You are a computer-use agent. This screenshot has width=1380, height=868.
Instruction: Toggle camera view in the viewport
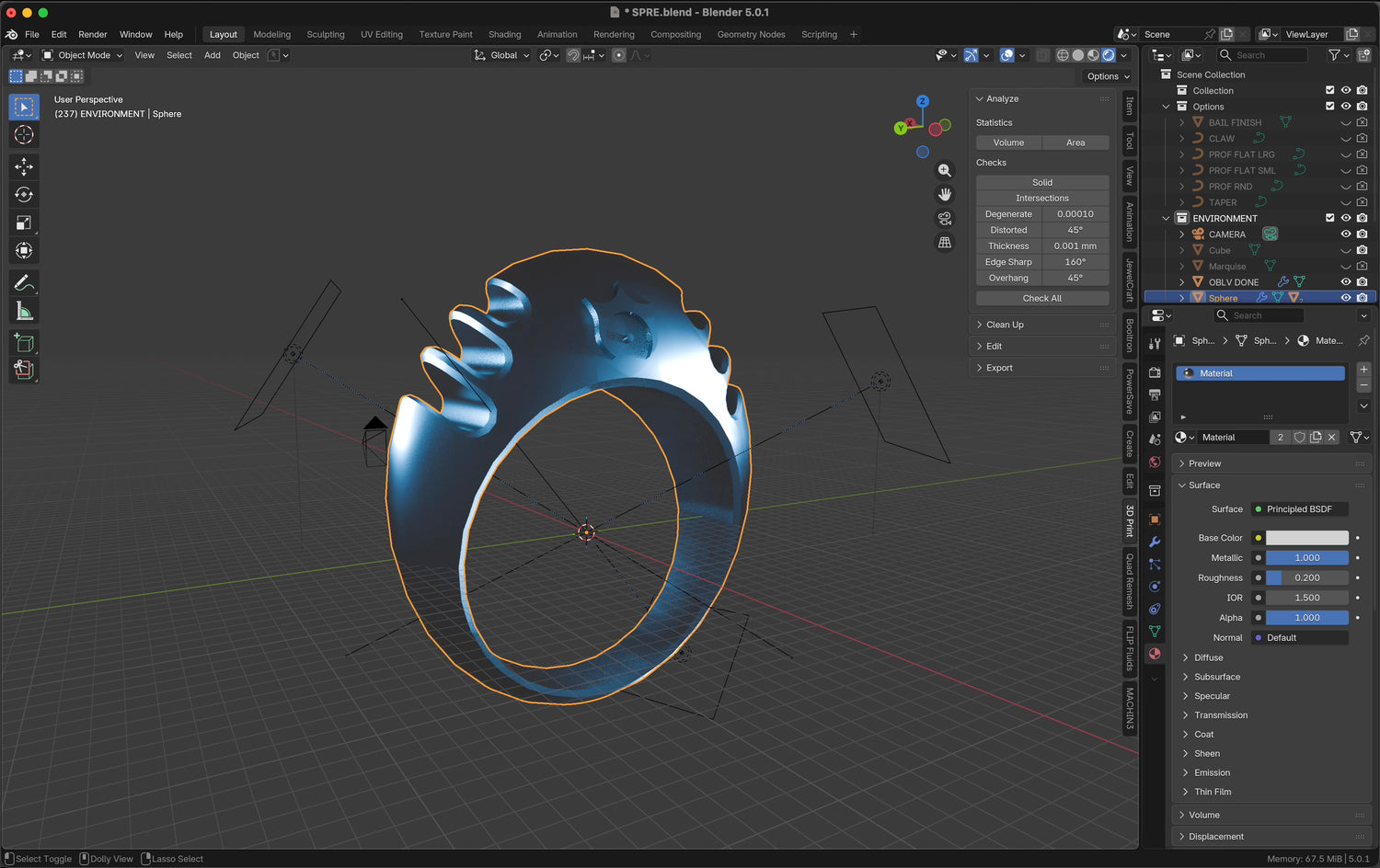click(944, 219)
